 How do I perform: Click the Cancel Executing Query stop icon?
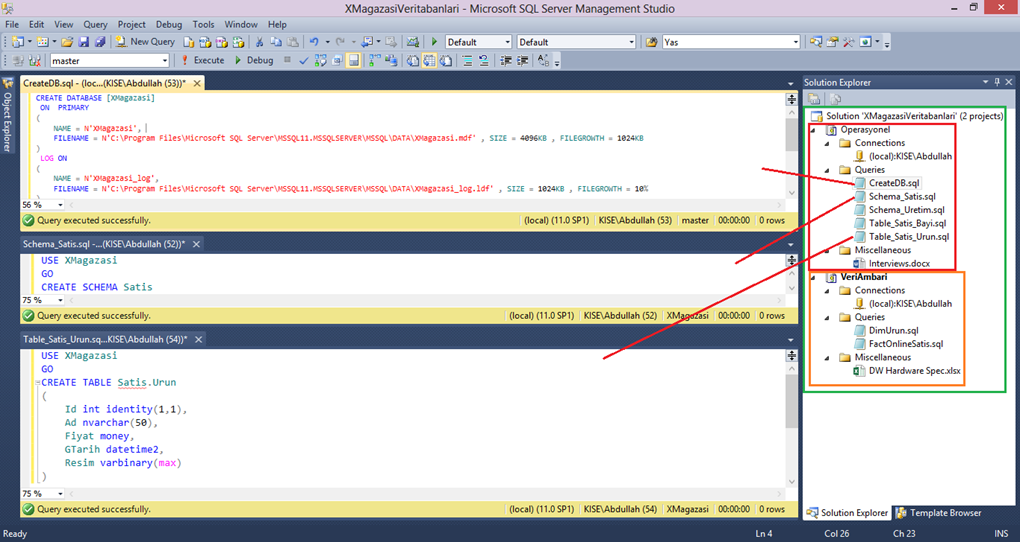point(287,60)
